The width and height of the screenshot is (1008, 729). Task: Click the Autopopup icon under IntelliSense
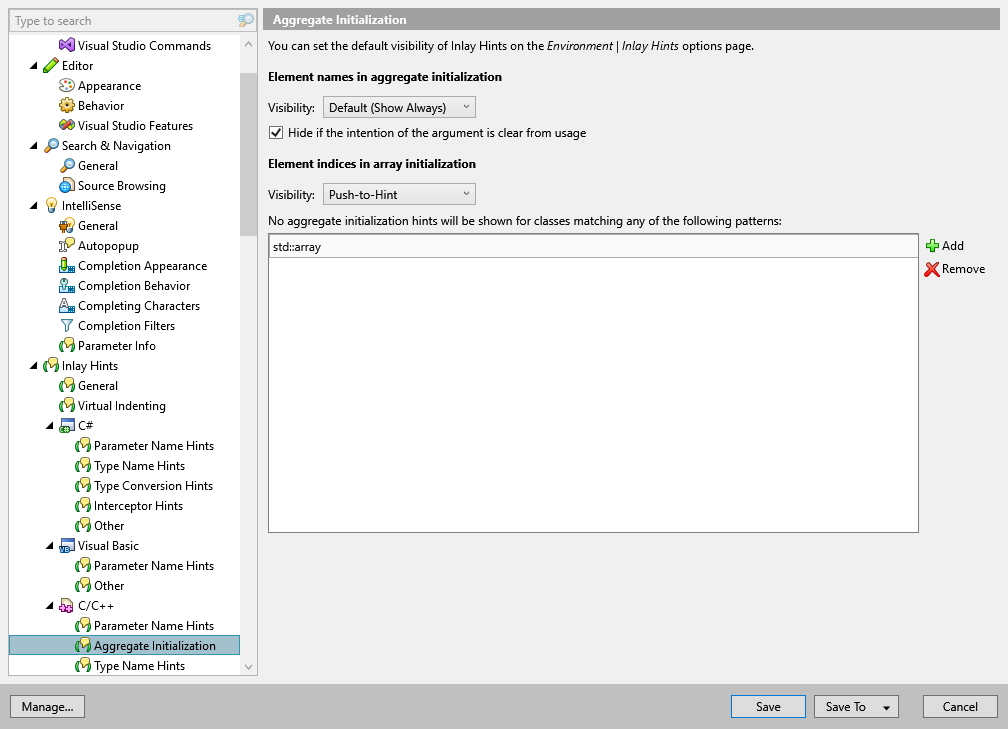[x=65, y=245]
